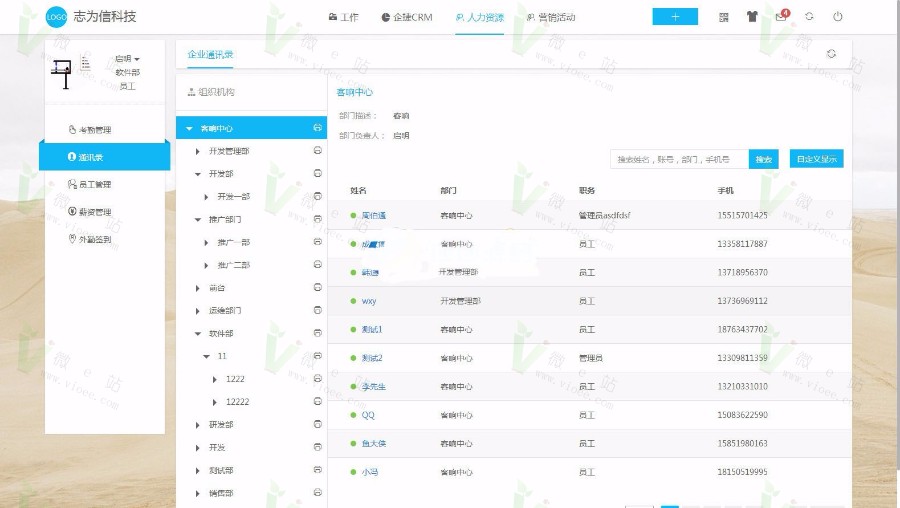Viewport: 900px width, 508px height.
Task: Open the mail icon with red badge
Action: click(782, 15)
